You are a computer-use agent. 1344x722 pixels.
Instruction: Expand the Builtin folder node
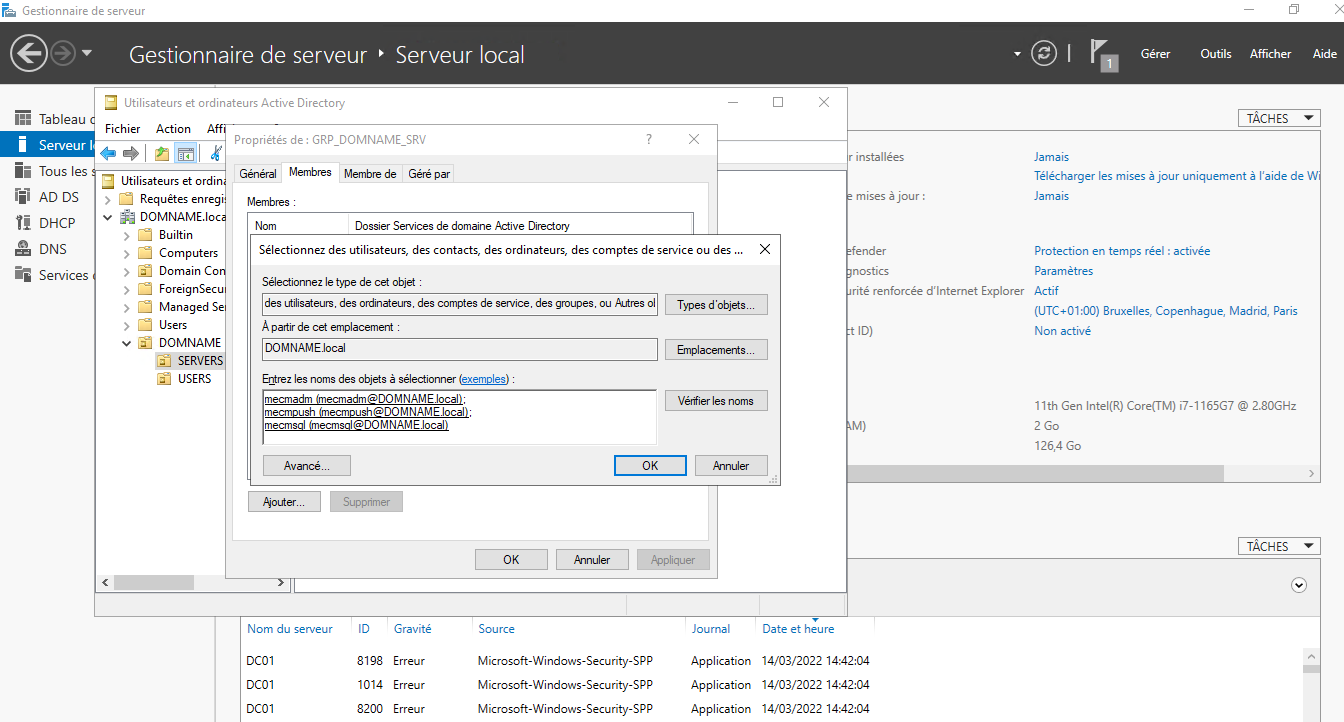(127, 235)
